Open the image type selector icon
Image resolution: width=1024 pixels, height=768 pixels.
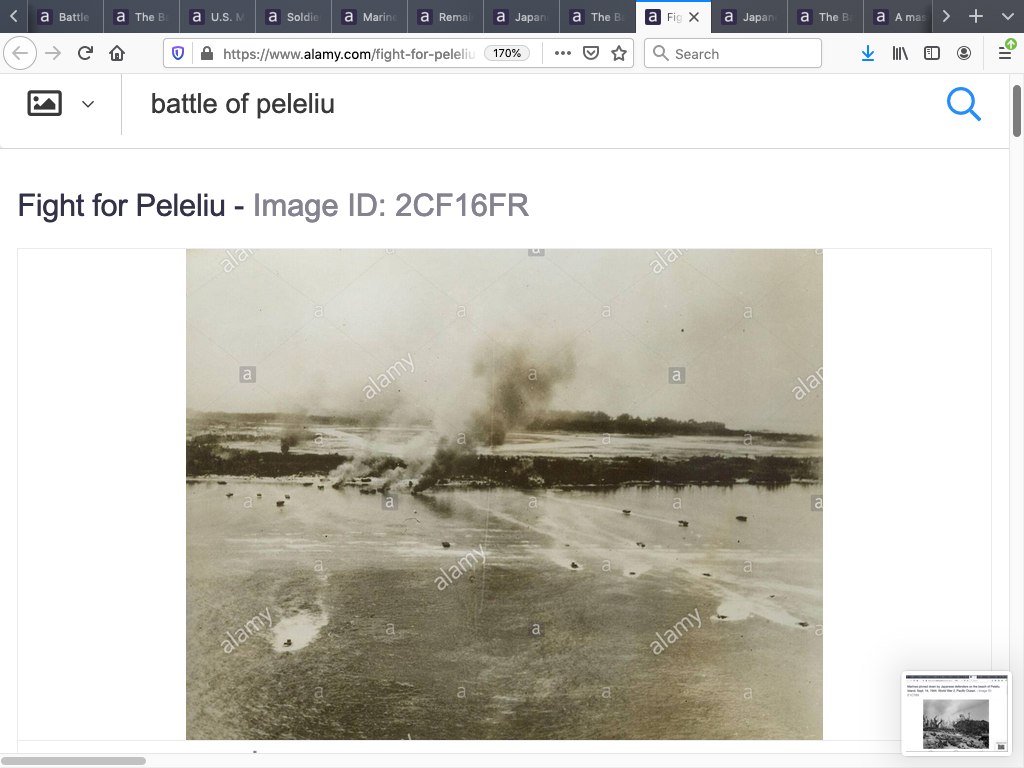coord(44,103)
